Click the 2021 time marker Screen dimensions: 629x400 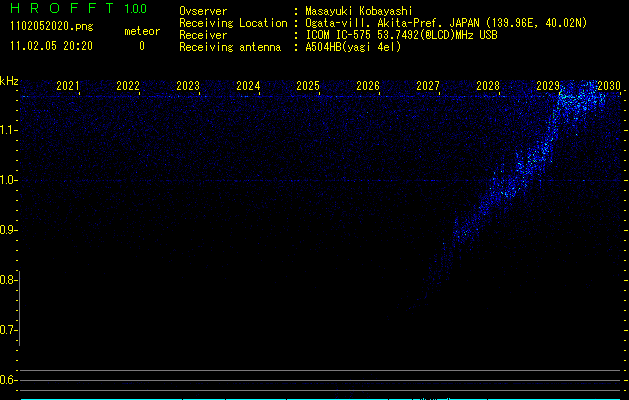pyautogui.click(x=67, y=86)
